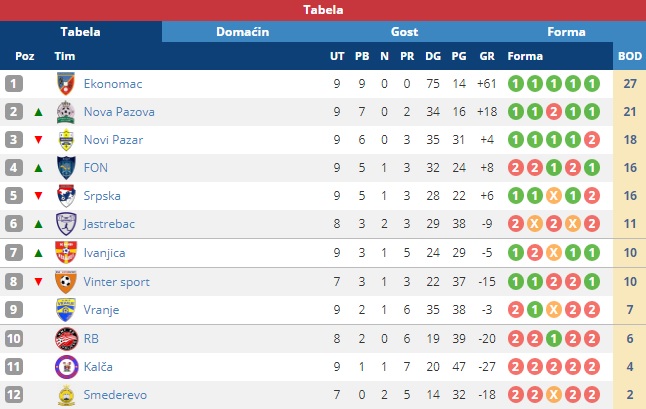This screenshot has width=646, height=409.
Task: Open the Ivanjica team link
Action: [104, 252]
